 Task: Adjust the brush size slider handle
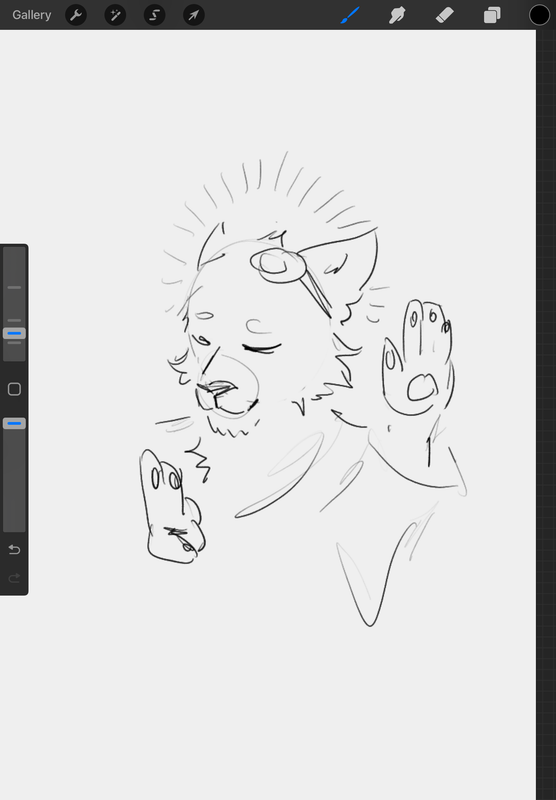click(14, 334)
